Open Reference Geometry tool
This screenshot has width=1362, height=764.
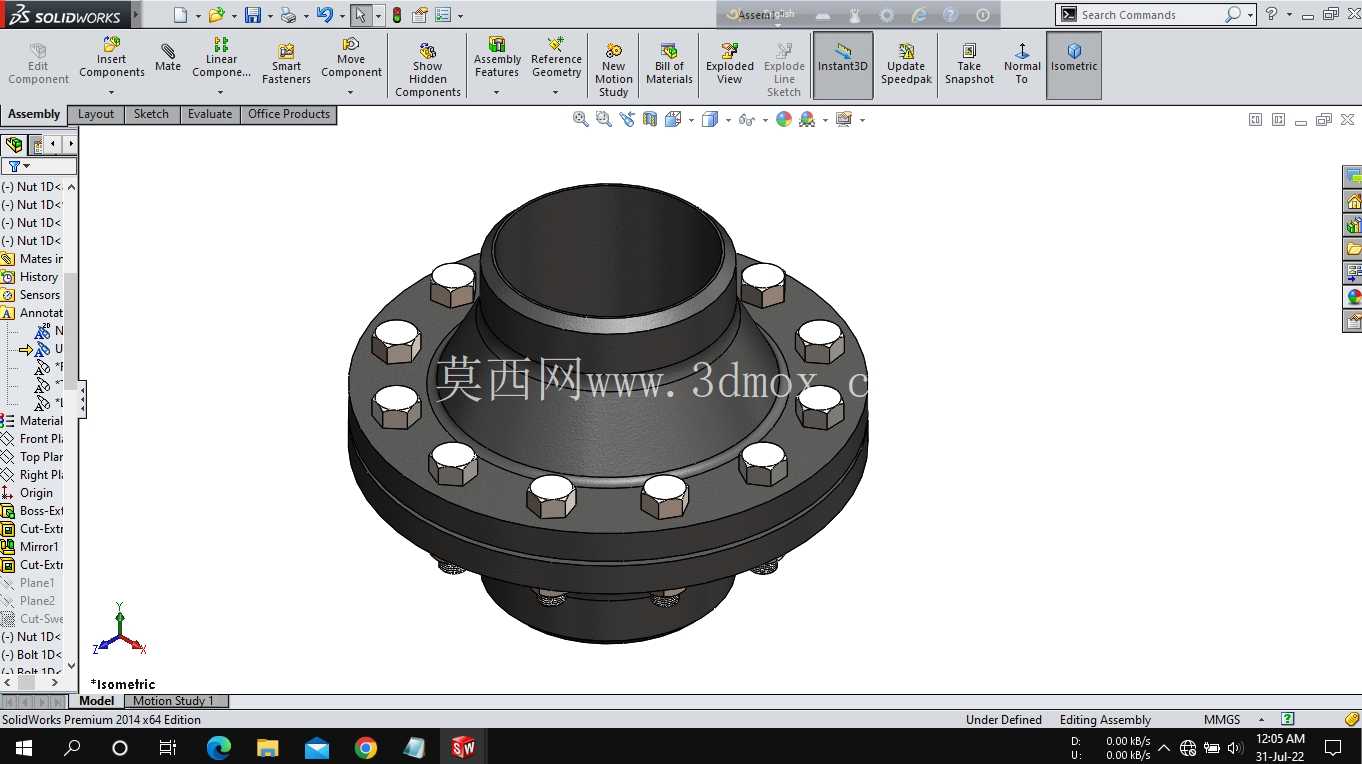click(556, 58)
